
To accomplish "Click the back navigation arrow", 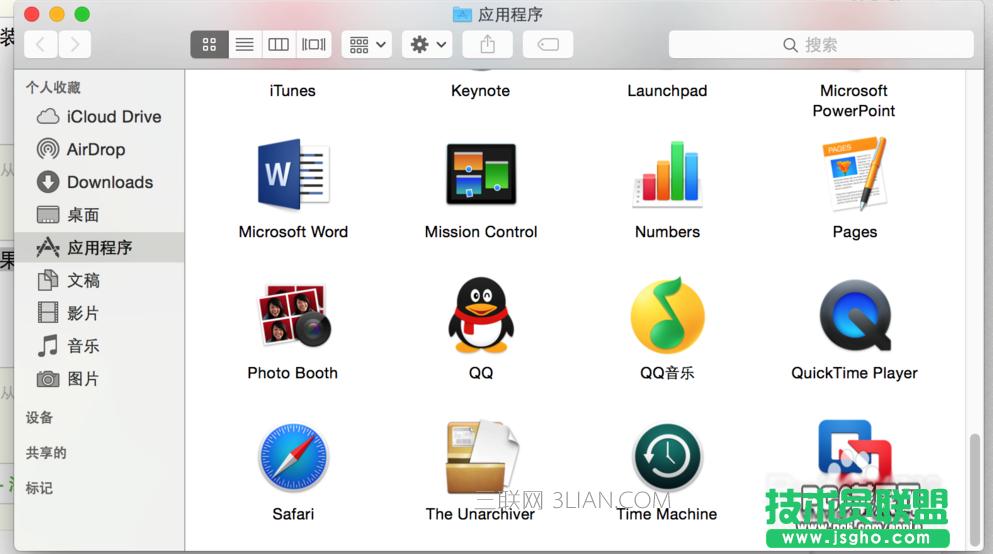I will (40, 44).
